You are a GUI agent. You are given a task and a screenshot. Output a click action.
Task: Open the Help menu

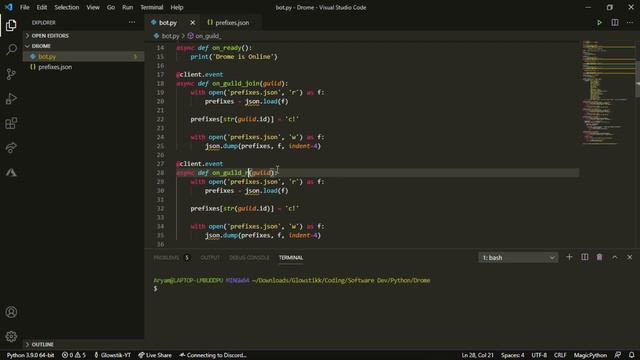click(x=177, y=7)
